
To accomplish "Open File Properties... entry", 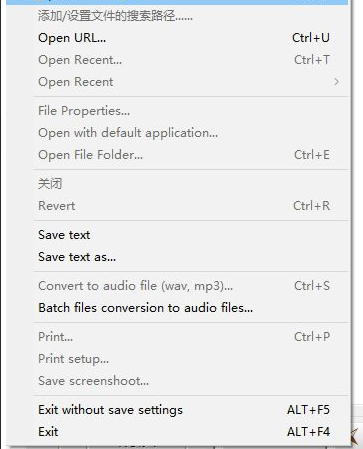I will 177,111.
